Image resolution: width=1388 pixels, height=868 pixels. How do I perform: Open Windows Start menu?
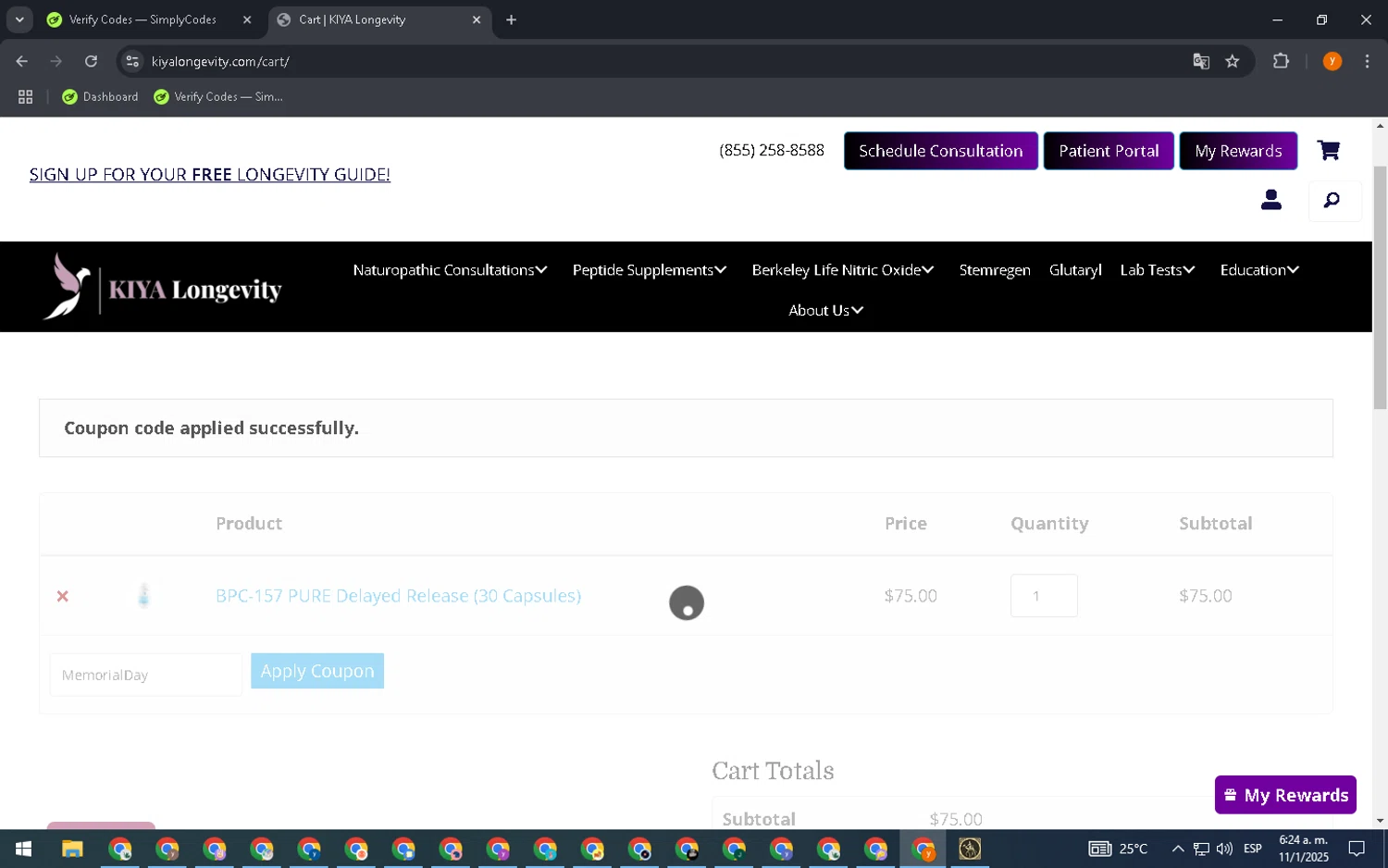24,849
